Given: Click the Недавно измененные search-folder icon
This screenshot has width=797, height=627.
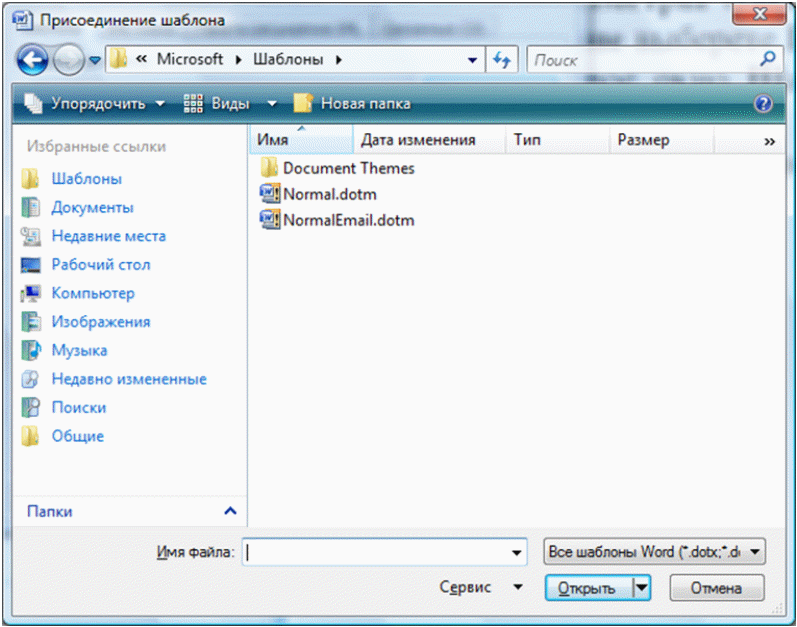Looking at the screenshot, I should (30, 379).
